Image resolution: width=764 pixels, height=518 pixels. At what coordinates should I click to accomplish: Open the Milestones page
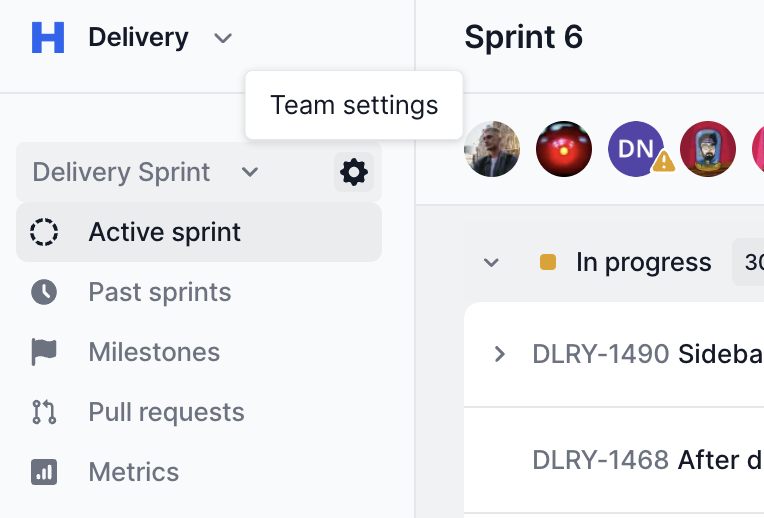[154, 352]
